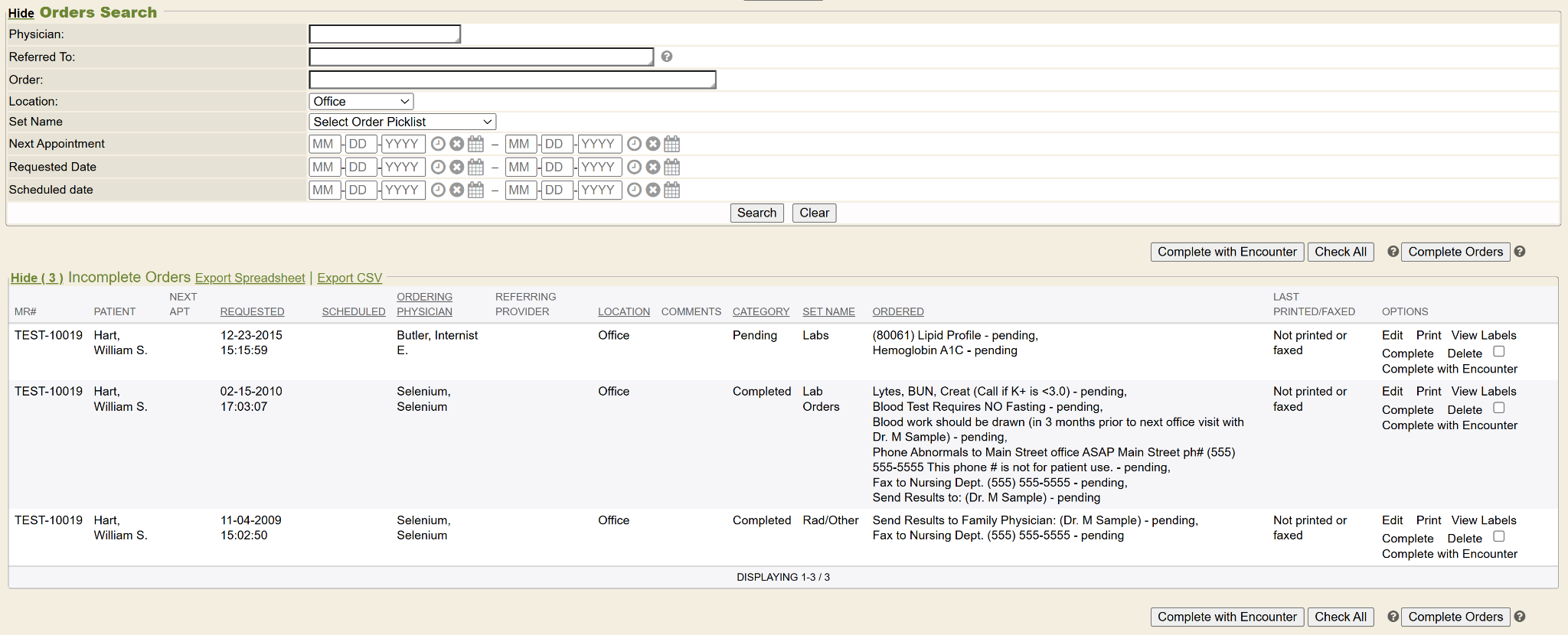Open calendar picker for Next Appointment start date

coord(475,144)
